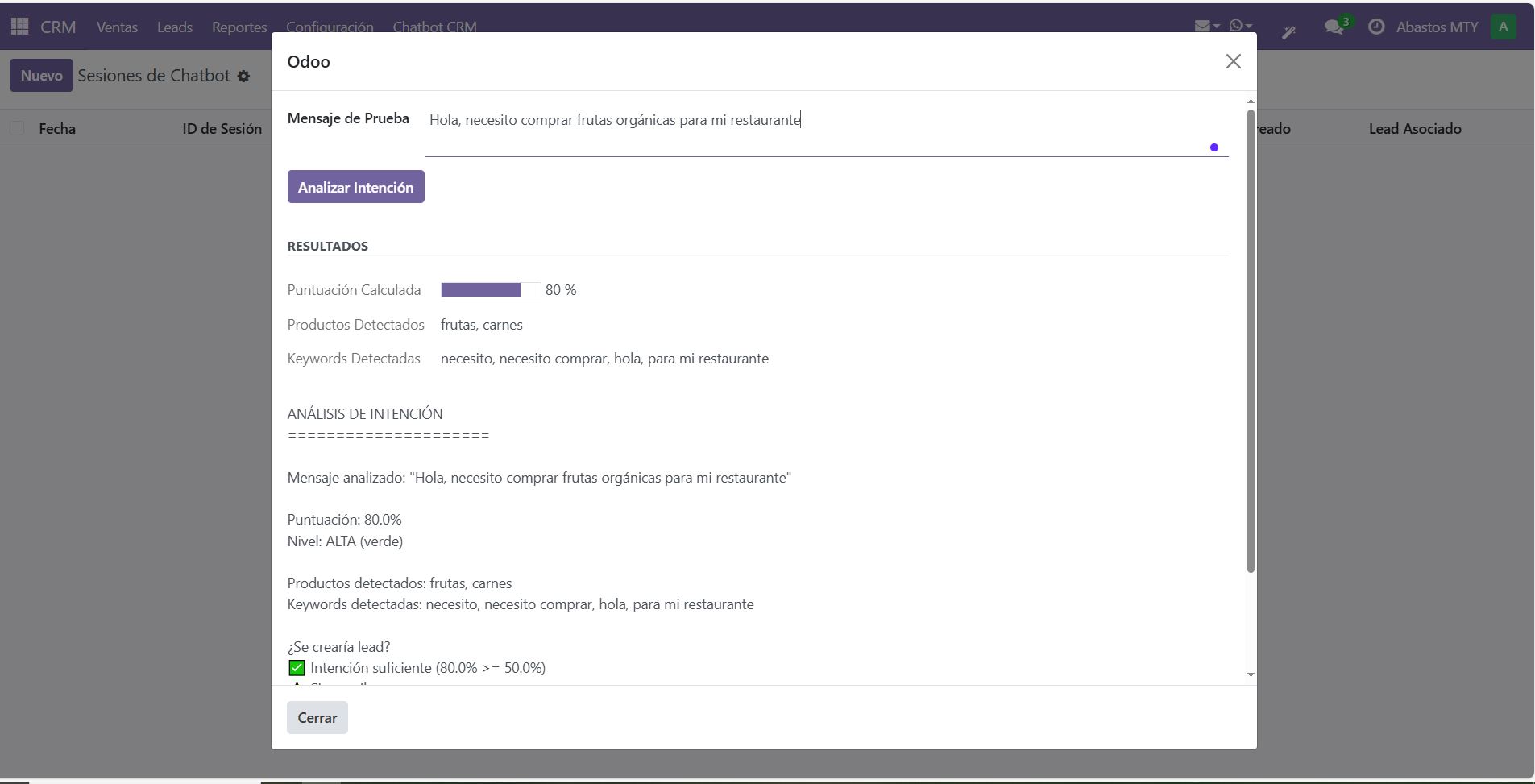1535x784 pixels.
Task: Click the Cerrar button
Action: pos(317,717)
